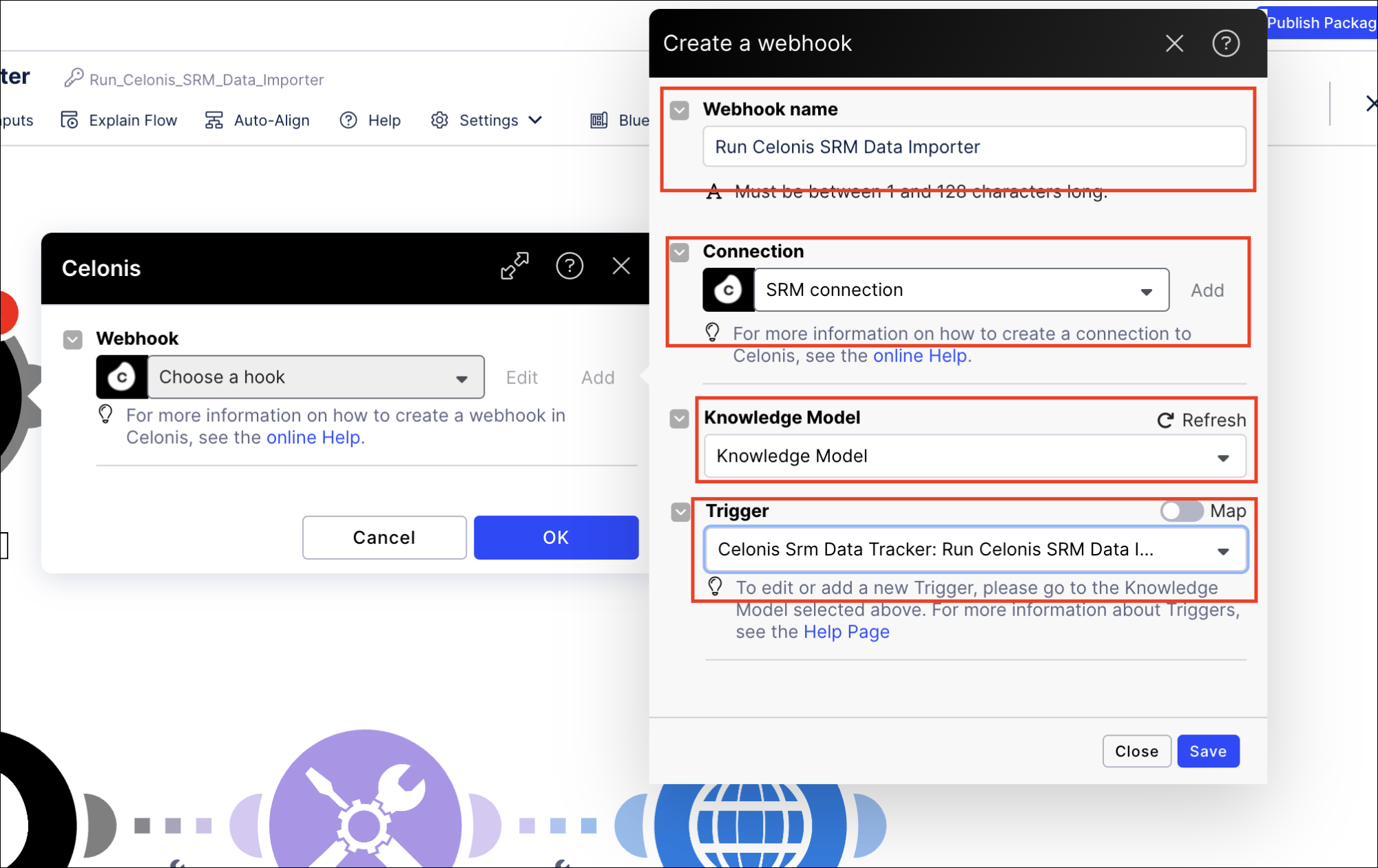
Task: Open Explain Flow from toolbar
Action: coord(119,120)
